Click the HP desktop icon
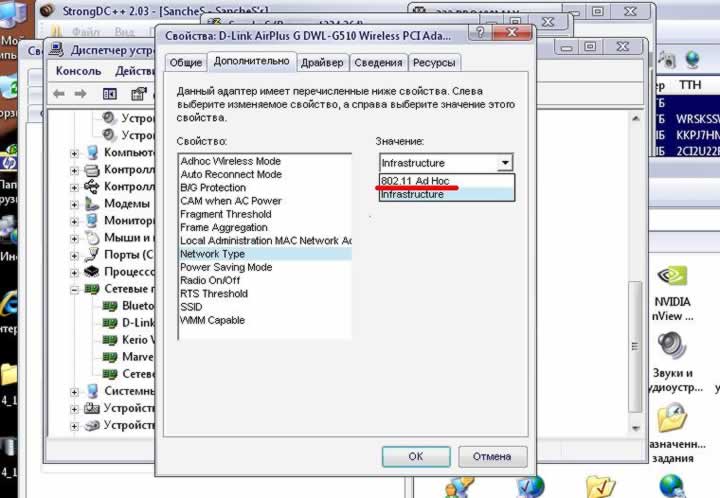The width and height of the screenshot is (720, 498). pos(8,160)
